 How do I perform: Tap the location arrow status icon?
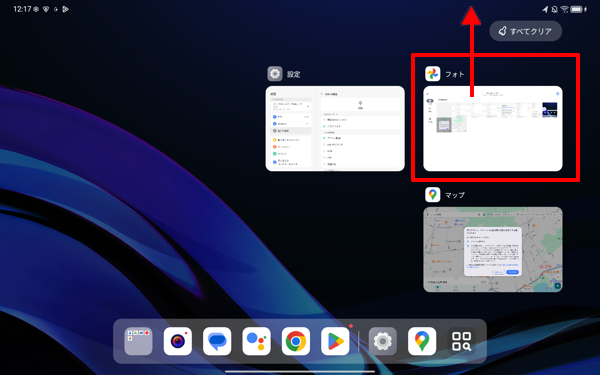pyautogui.click(x=545, y=9)
